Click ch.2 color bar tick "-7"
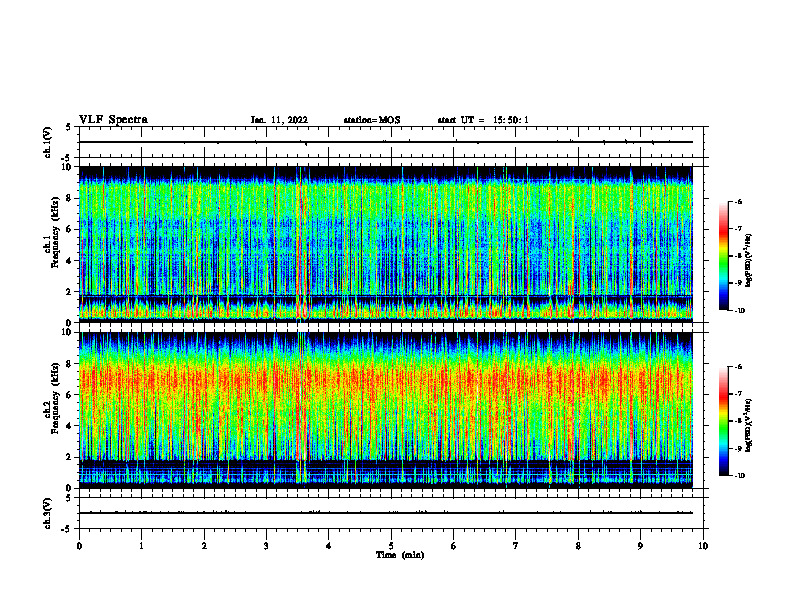The height and width of the screenshot is (612, 792). [737, 394]
